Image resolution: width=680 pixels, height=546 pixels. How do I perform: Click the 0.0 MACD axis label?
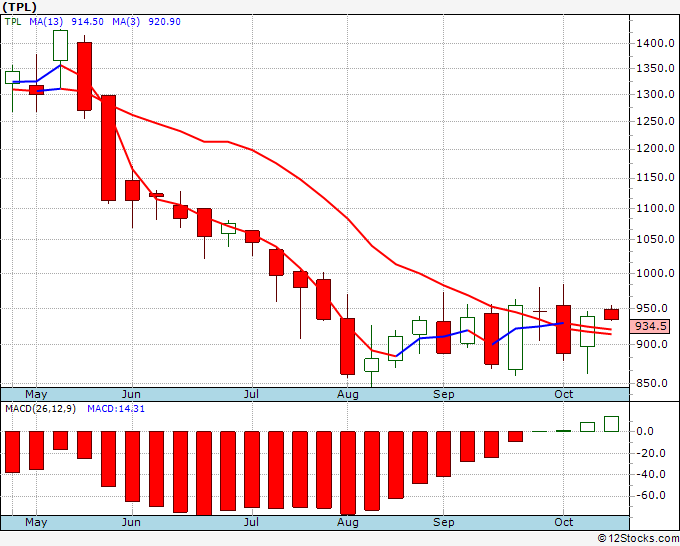point(645,431)
